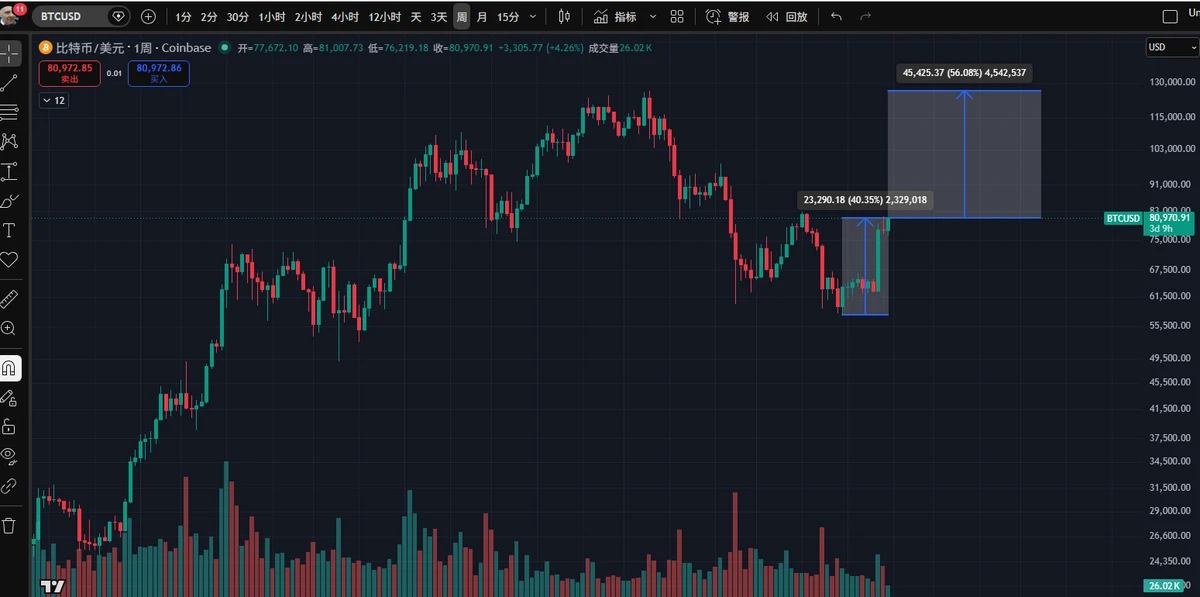This screenshot has width=1200, height=597.
Task: Toggle hide all drawings eye icon
Action: pos(9,456)
